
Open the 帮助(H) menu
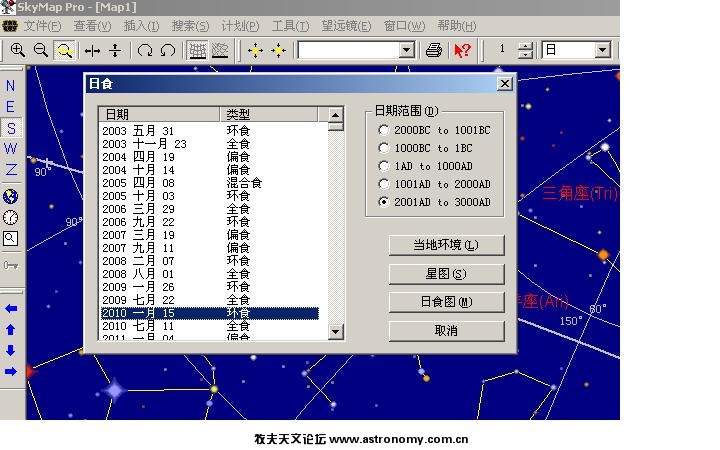click(x=456, y=26)
